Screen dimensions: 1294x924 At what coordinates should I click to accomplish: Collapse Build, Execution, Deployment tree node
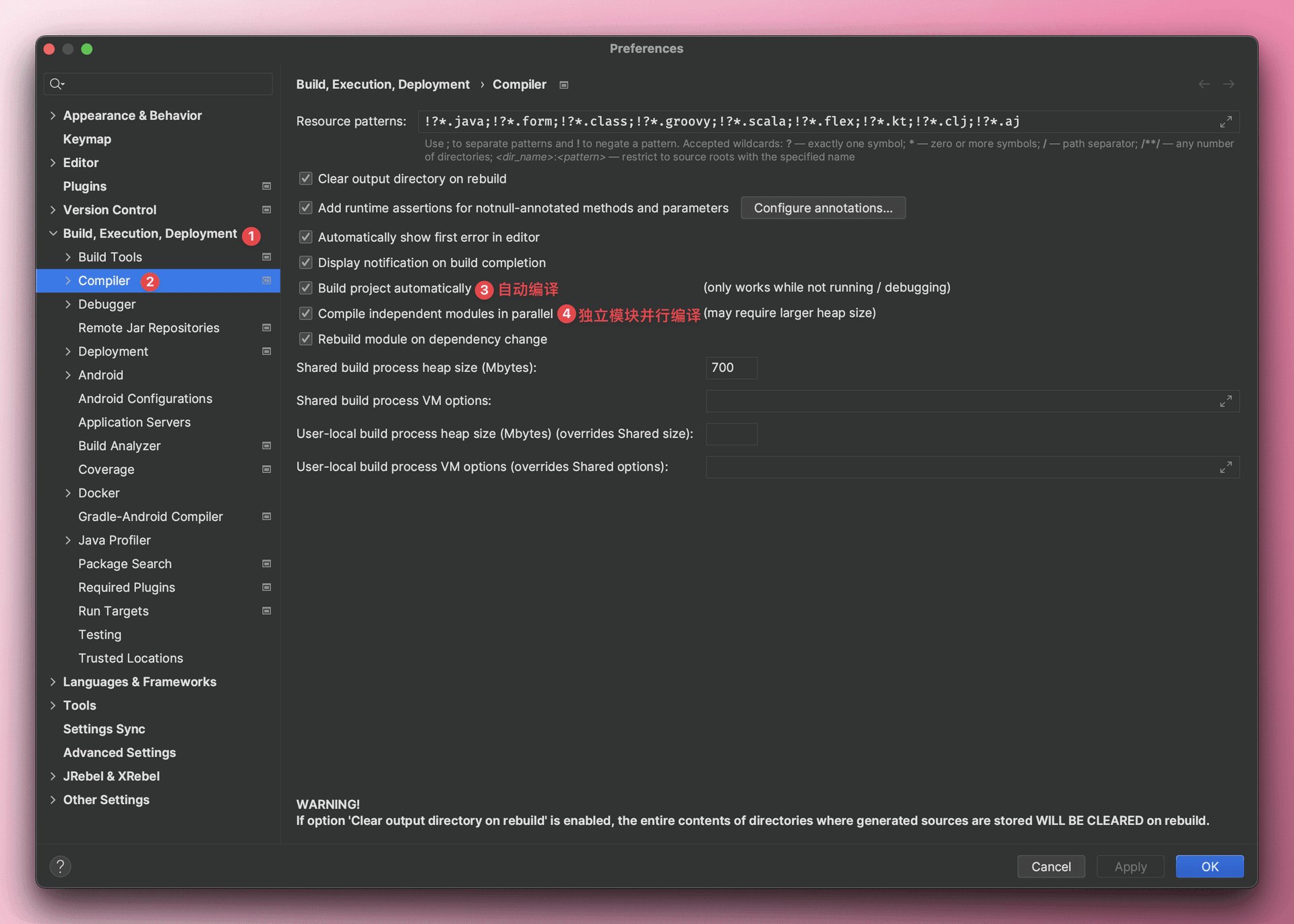(53, 233)
